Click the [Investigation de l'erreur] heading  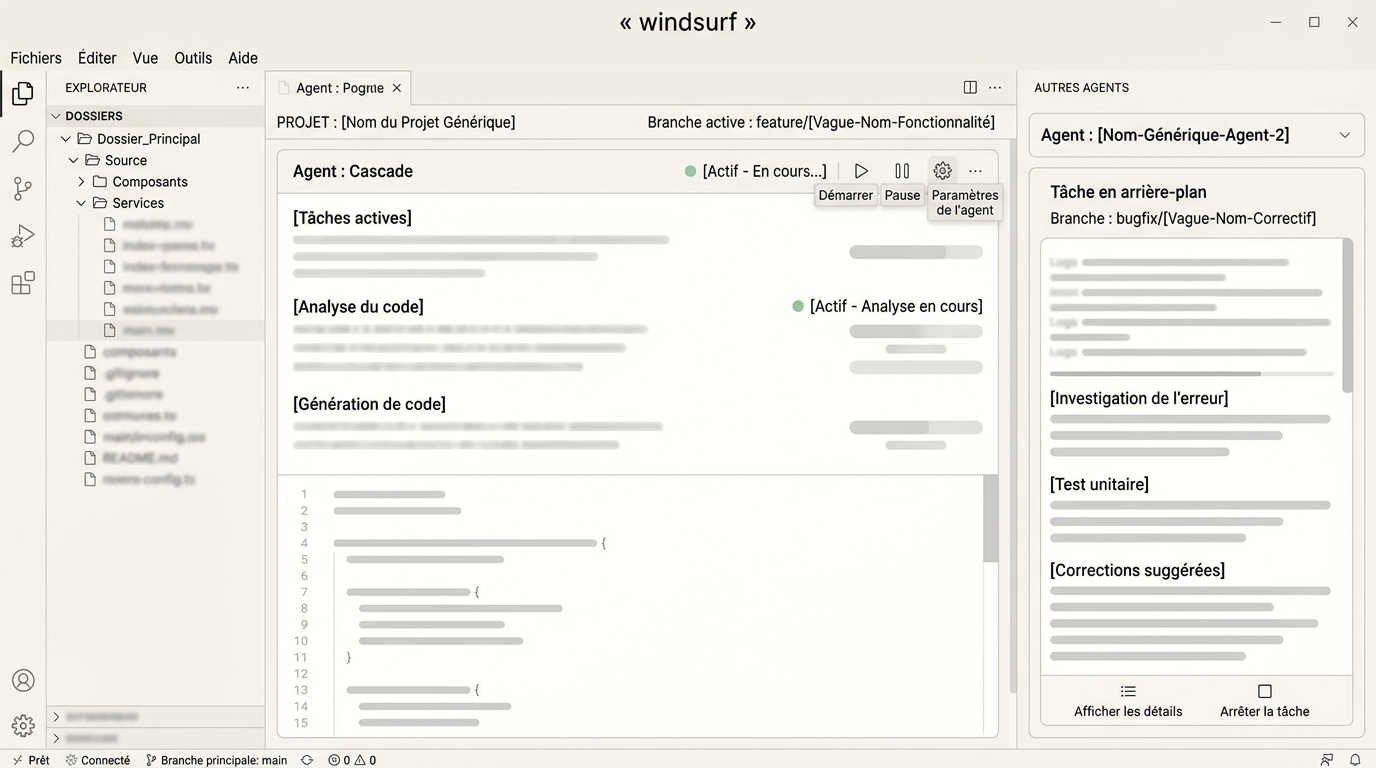(1139, 398)
